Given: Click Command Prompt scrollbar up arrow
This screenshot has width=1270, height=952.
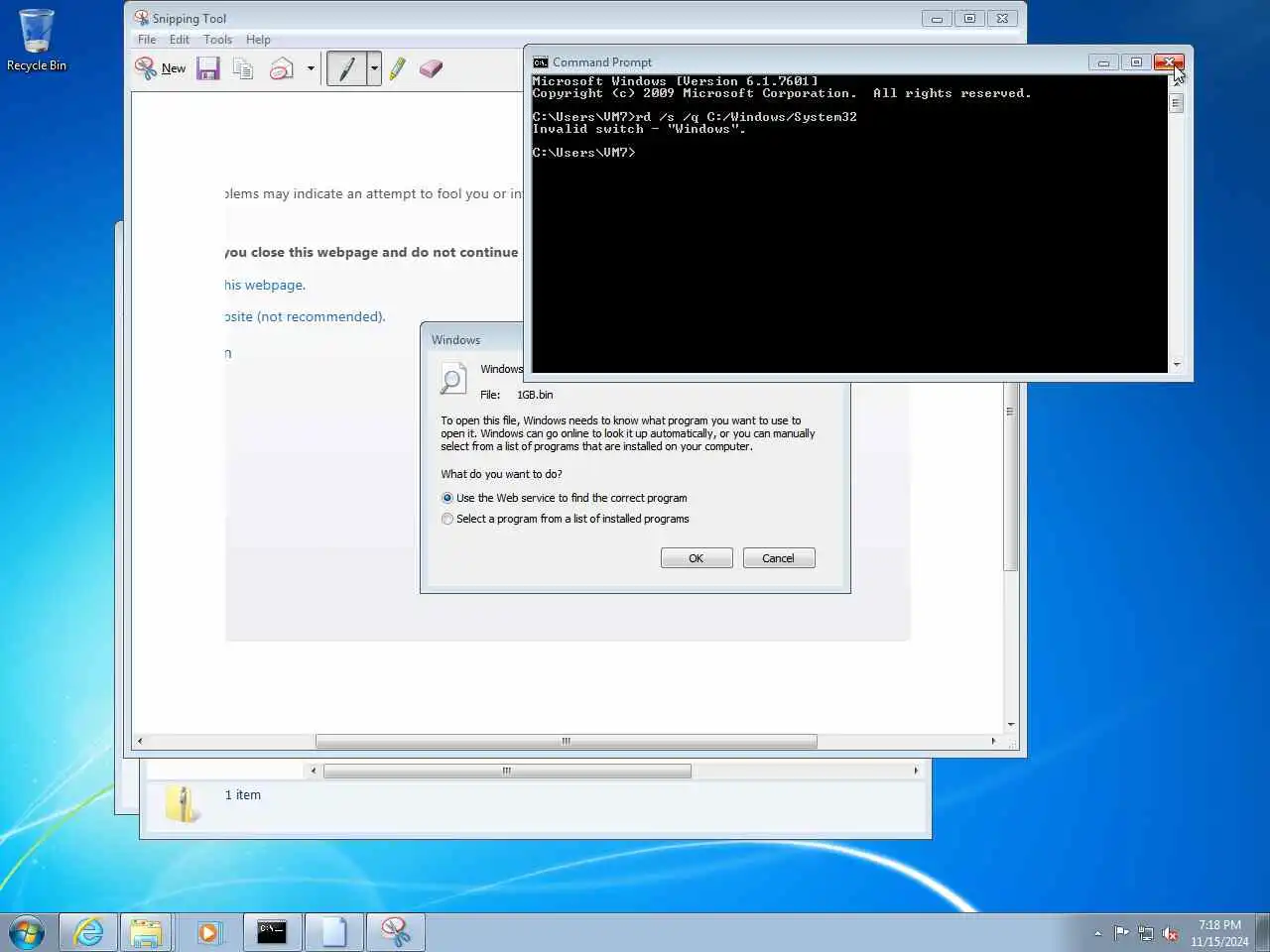Looking at the screenshot, I should point(1177,83).
